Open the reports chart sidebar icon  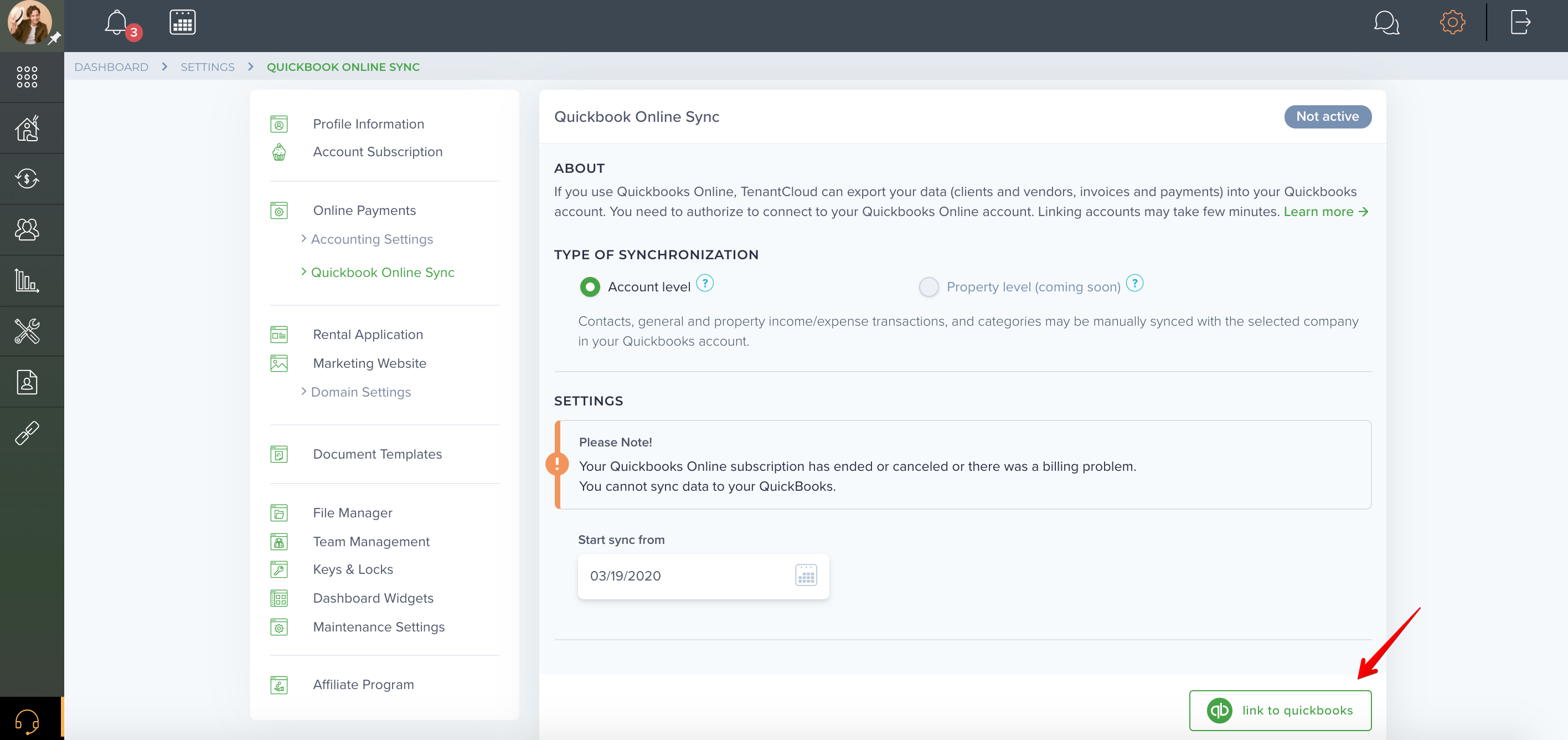tap(27, 281)
